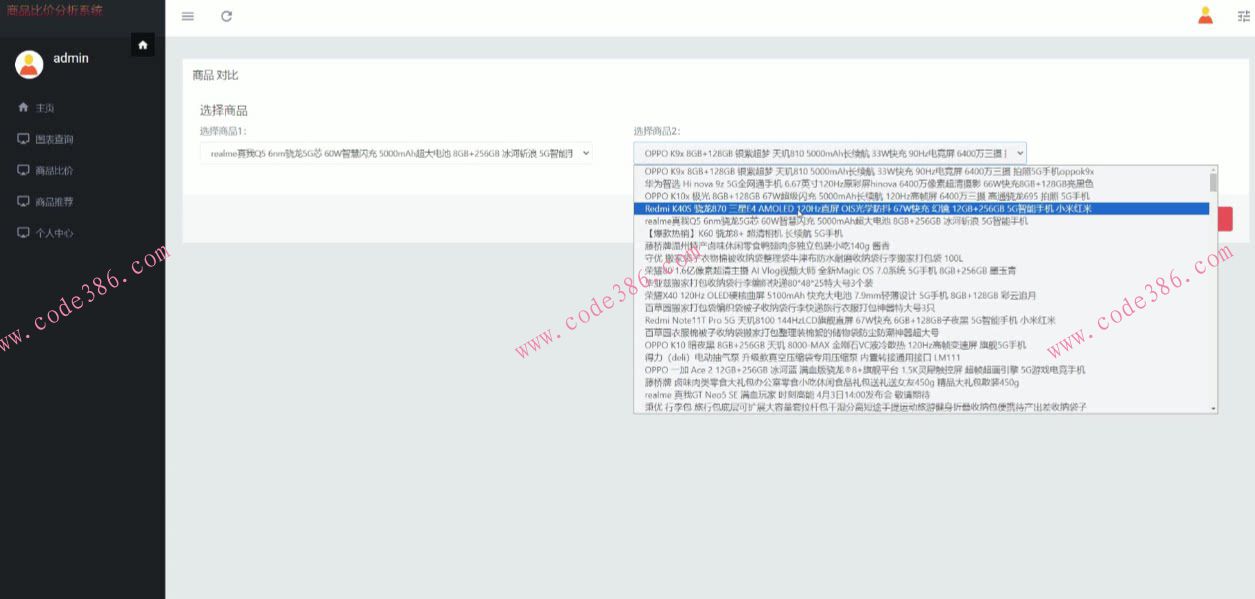Click the house icon next to 主页
1255x599 pixels.
click(23, 107)
